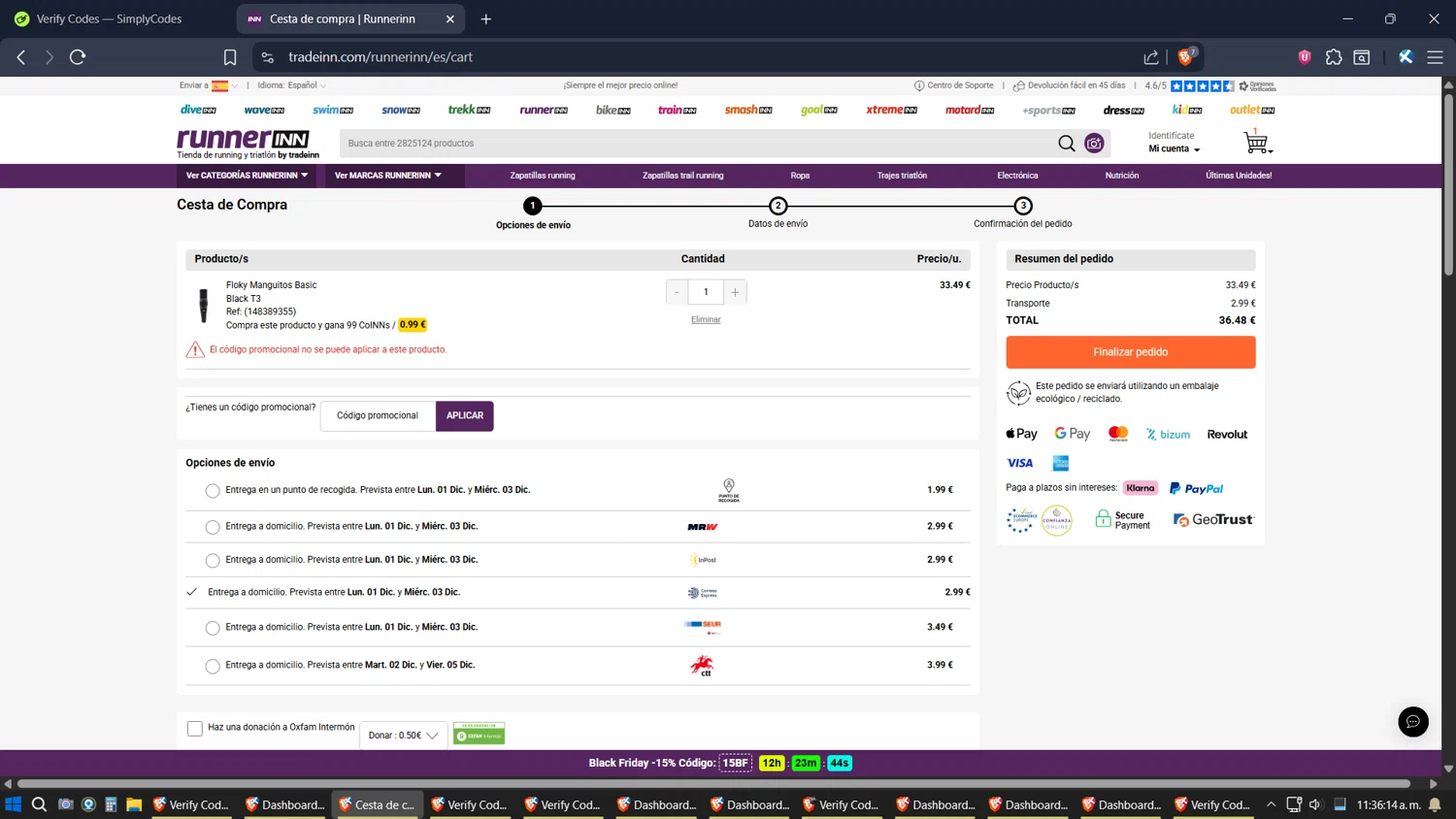Open the shopping cart icon
This screenshot has height=819, width=1456.
coord(1256,143)
